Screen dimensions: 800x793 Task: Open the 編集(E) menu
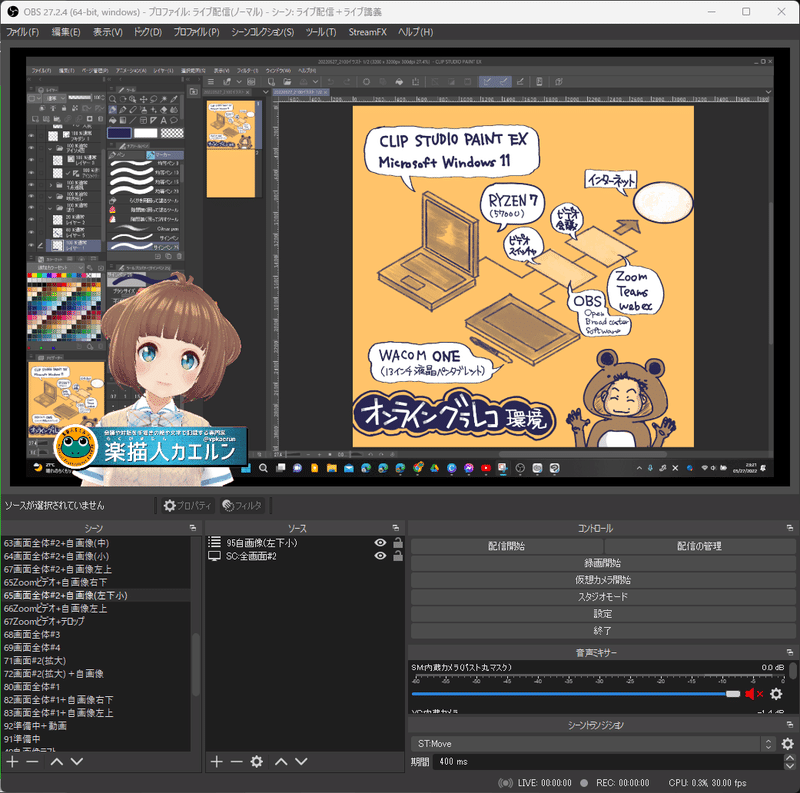[66, 32]
